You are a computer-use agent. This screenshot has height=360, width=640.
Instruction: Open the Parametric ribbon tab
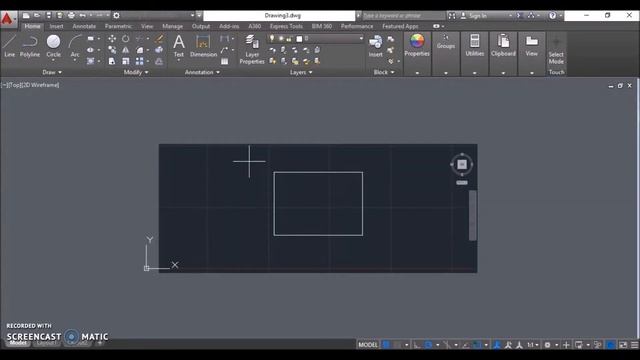[x=118, y=26]
